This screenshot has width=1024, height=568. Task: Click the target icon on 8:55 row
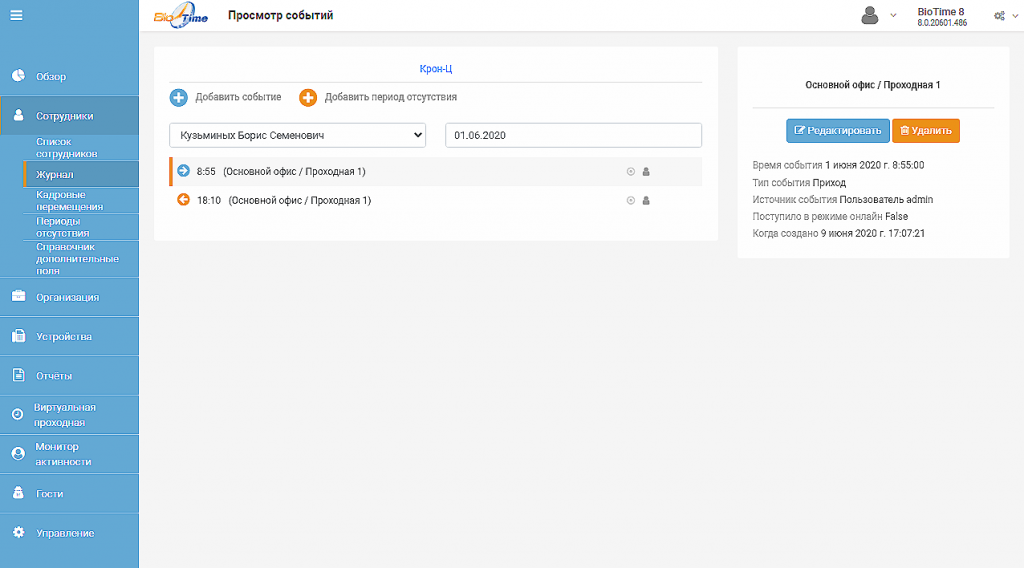coord(631,172)
